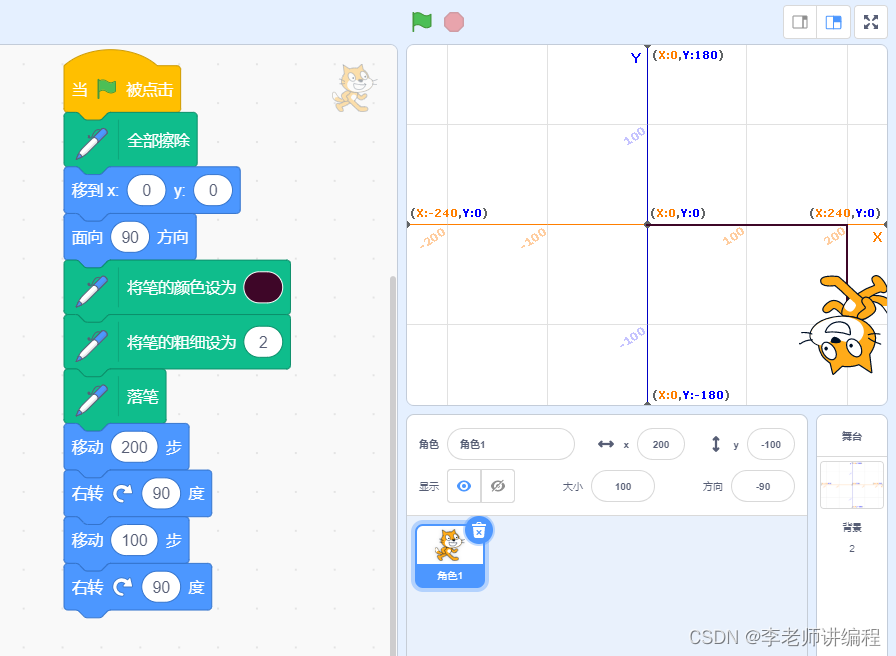Viewport: 896px width, 656px height.
Task: Click pen icon on 将笔的颜色设为 block
Action: click(x=91, y=290)
